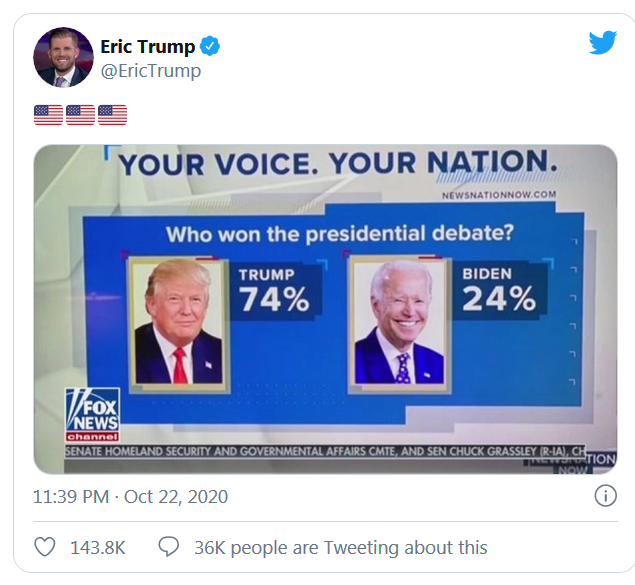Click the 143.8K likes count
The height and width of the screenshot is (585, 635).
97,547
